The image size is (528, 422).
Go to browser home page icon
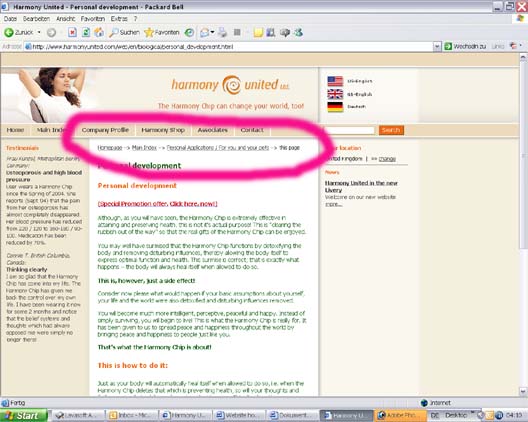pos(99,32)
